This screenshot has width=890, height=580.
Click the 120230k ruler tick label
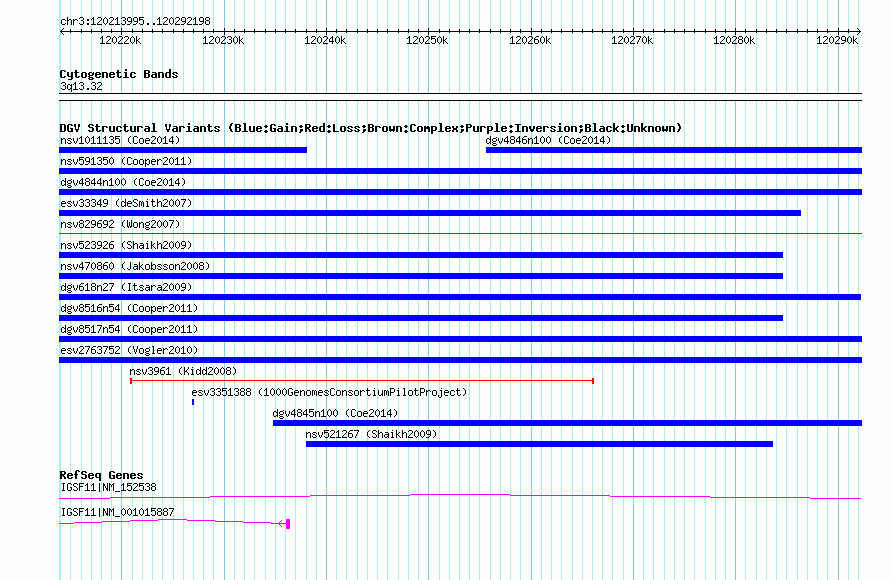pos(223,40)
